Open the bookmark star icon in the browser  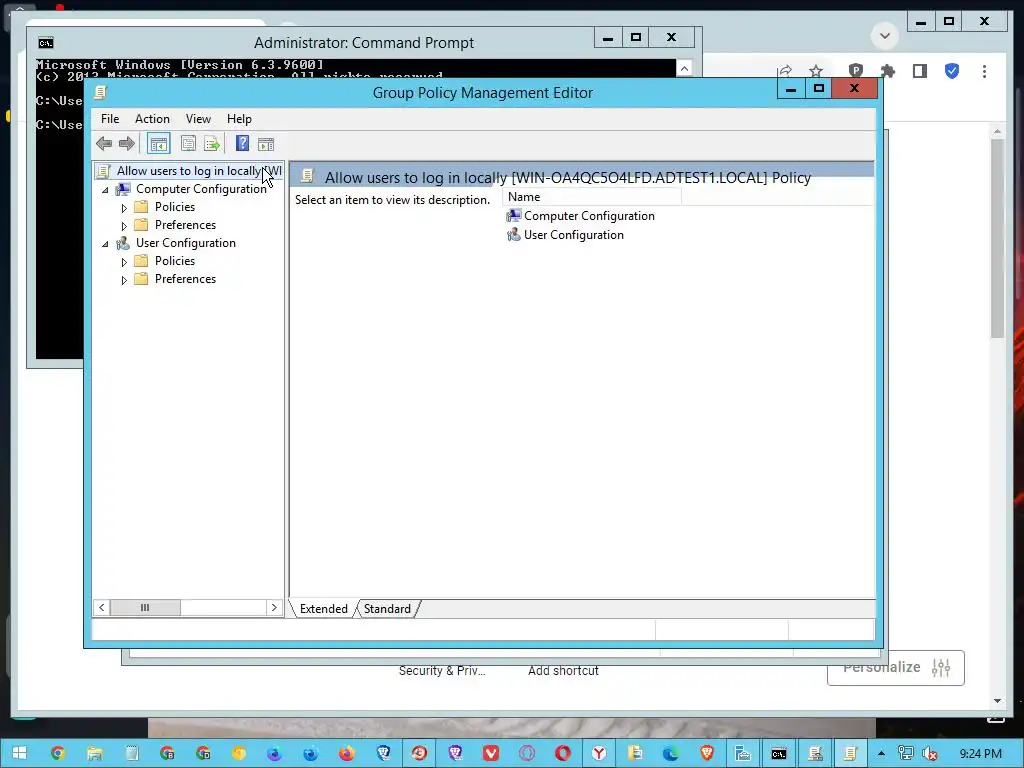816,71
